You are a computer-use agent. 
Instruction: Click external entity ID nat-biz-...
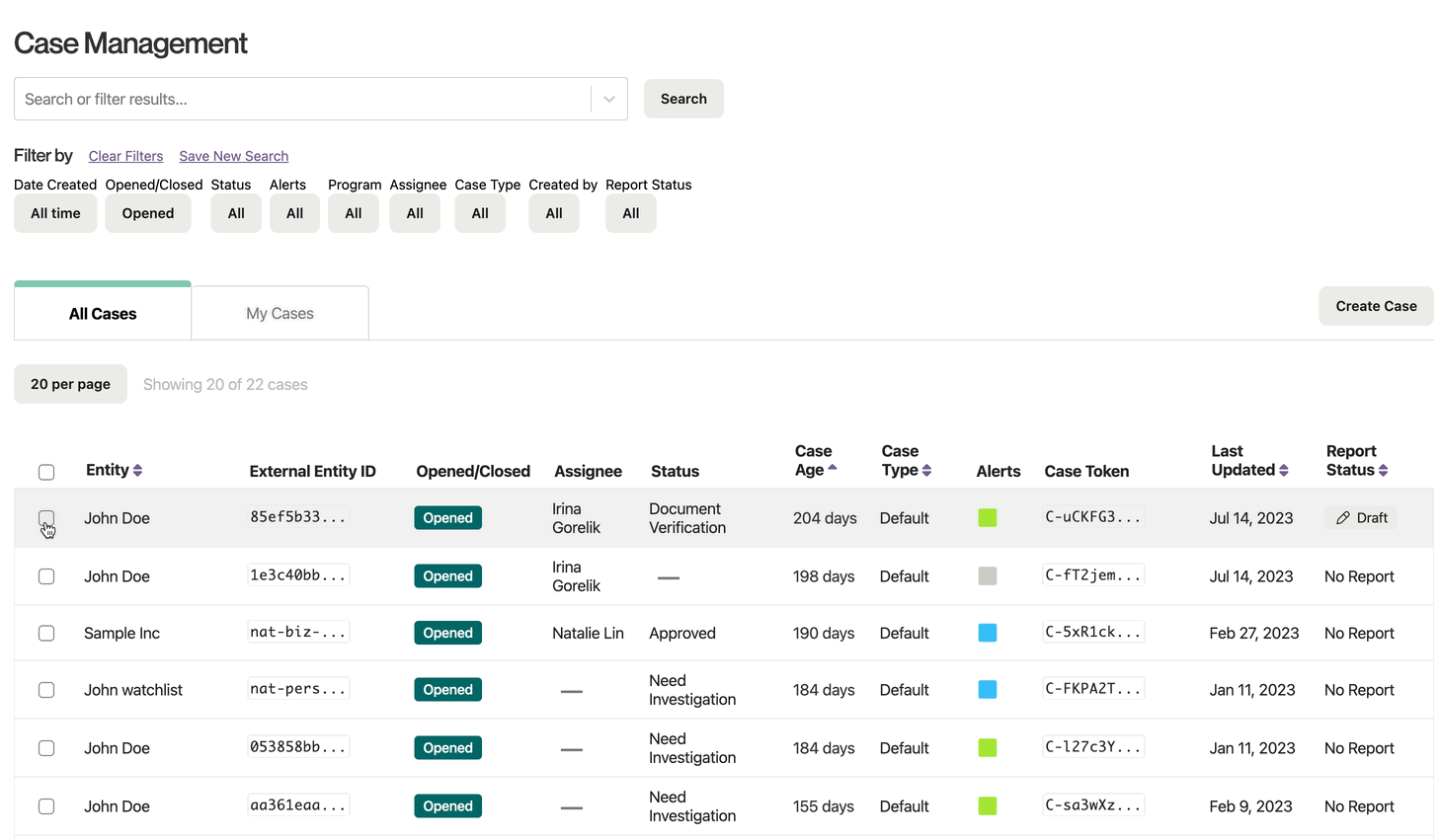point(298,632)
